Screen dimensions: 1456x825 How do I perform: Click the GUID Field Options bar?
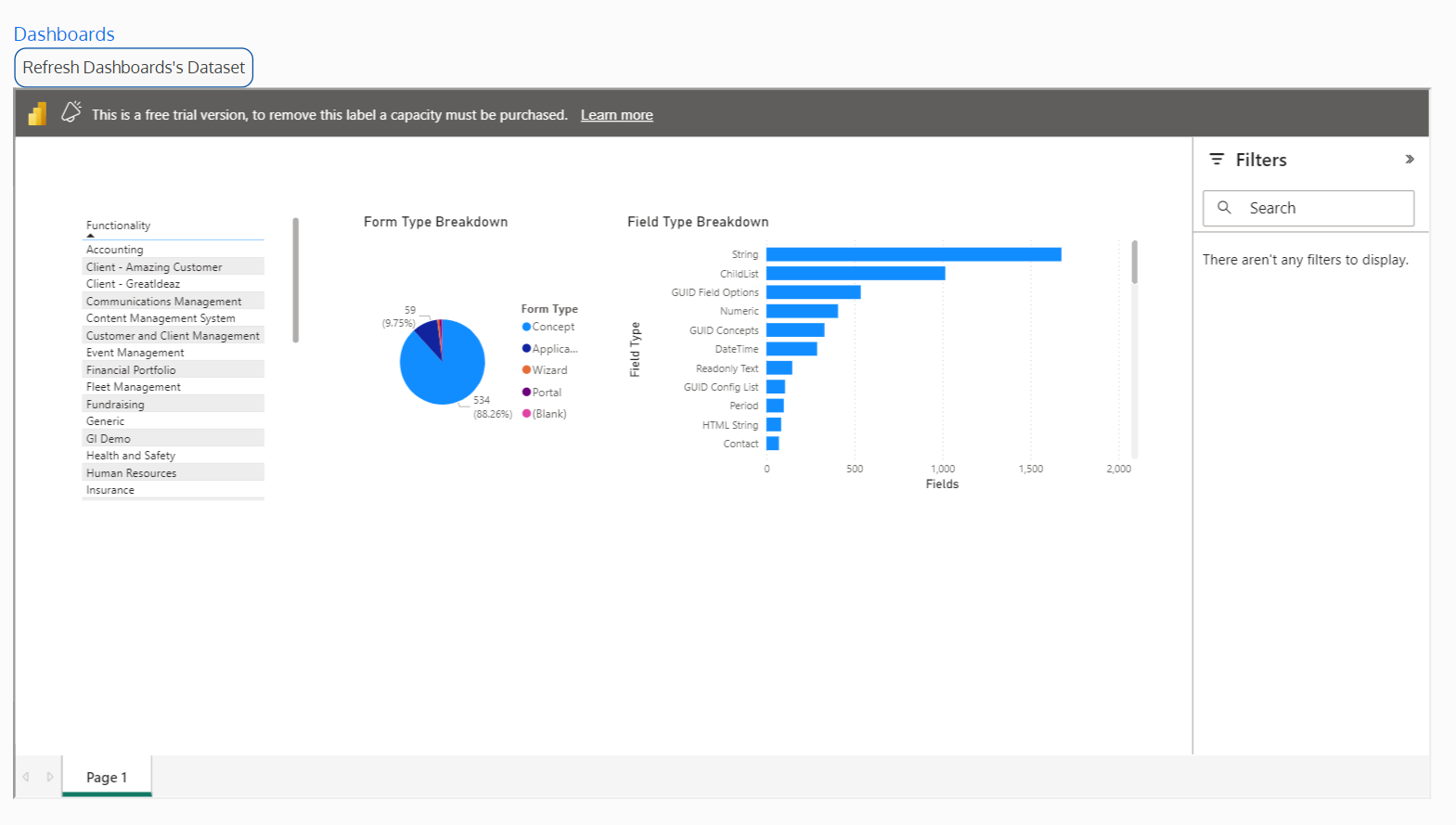[814, 292]
